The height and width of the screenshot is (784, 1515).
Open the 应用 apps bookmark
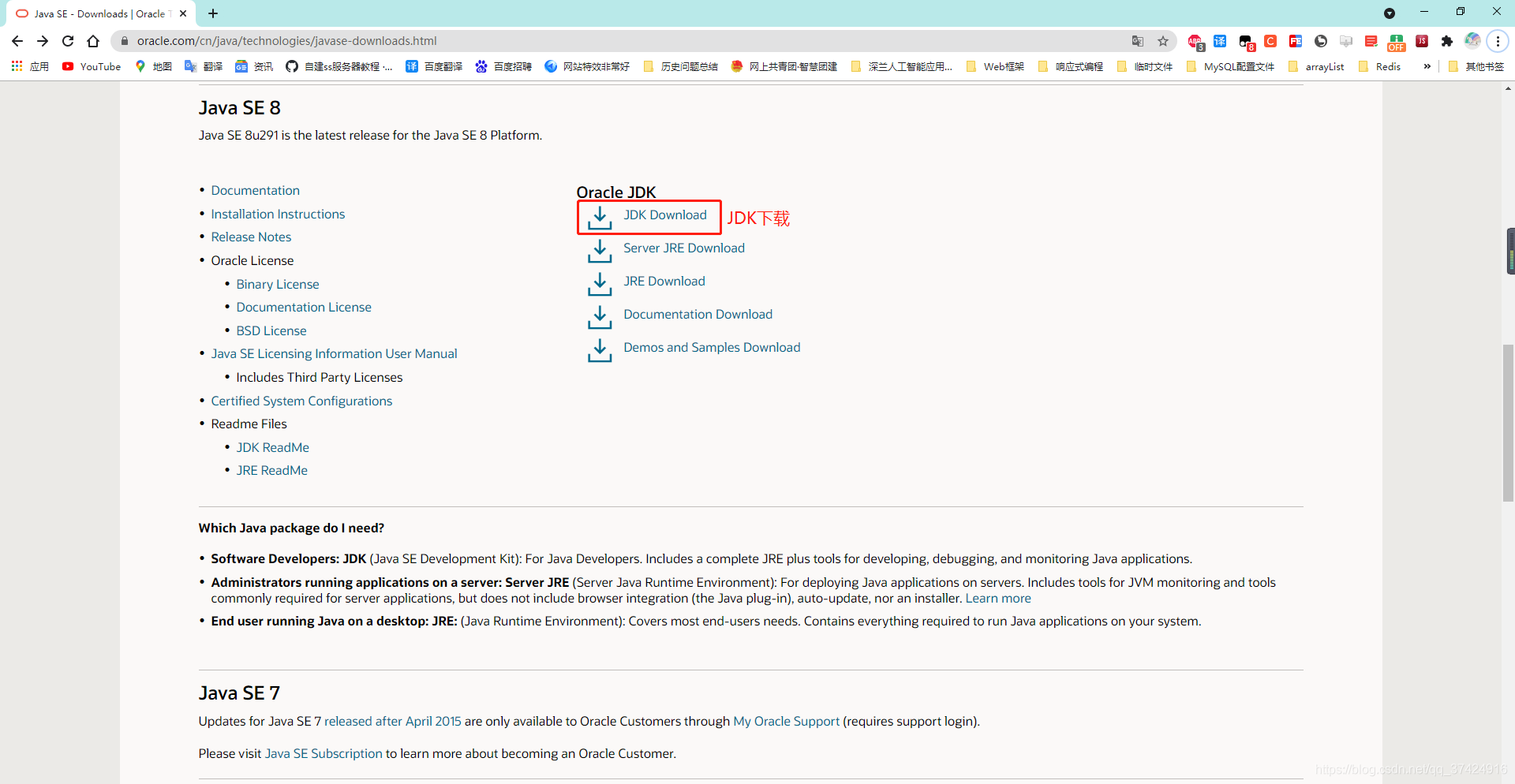[30, 66]
